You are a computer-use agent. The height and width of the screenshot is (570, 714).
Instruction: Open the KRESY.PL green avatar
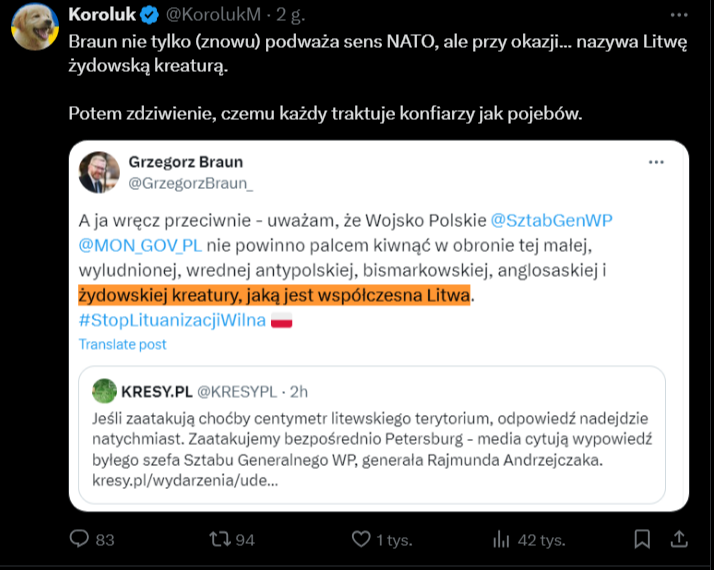pos(105,390)
